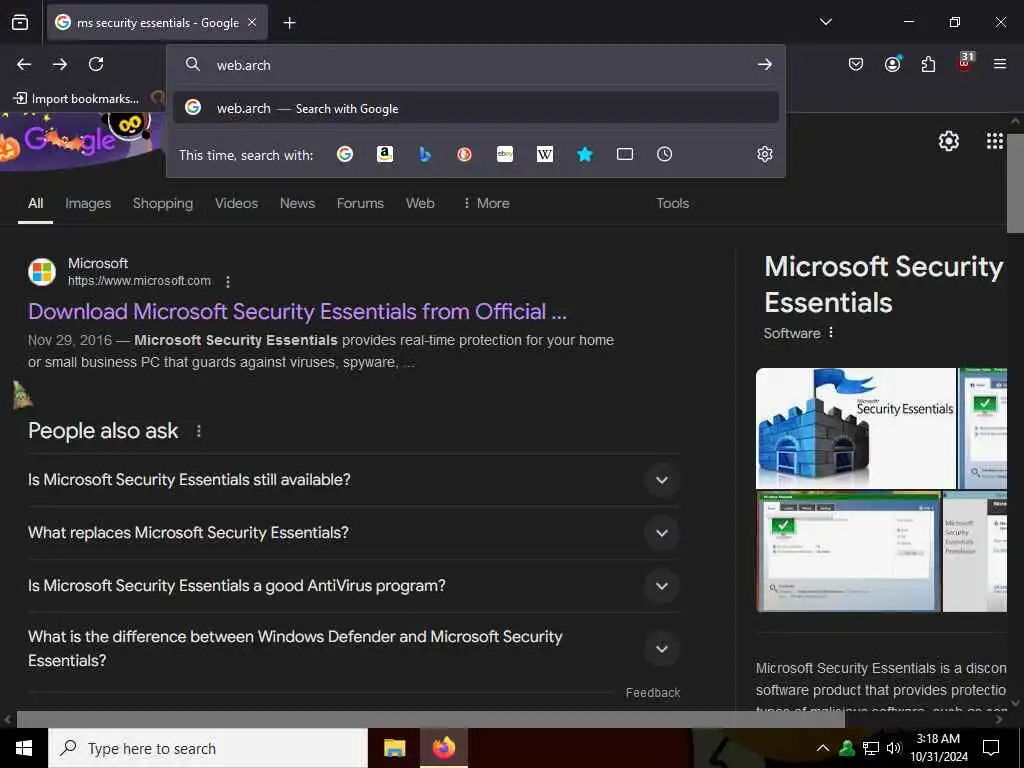Show hidden system tray icons

823,748
